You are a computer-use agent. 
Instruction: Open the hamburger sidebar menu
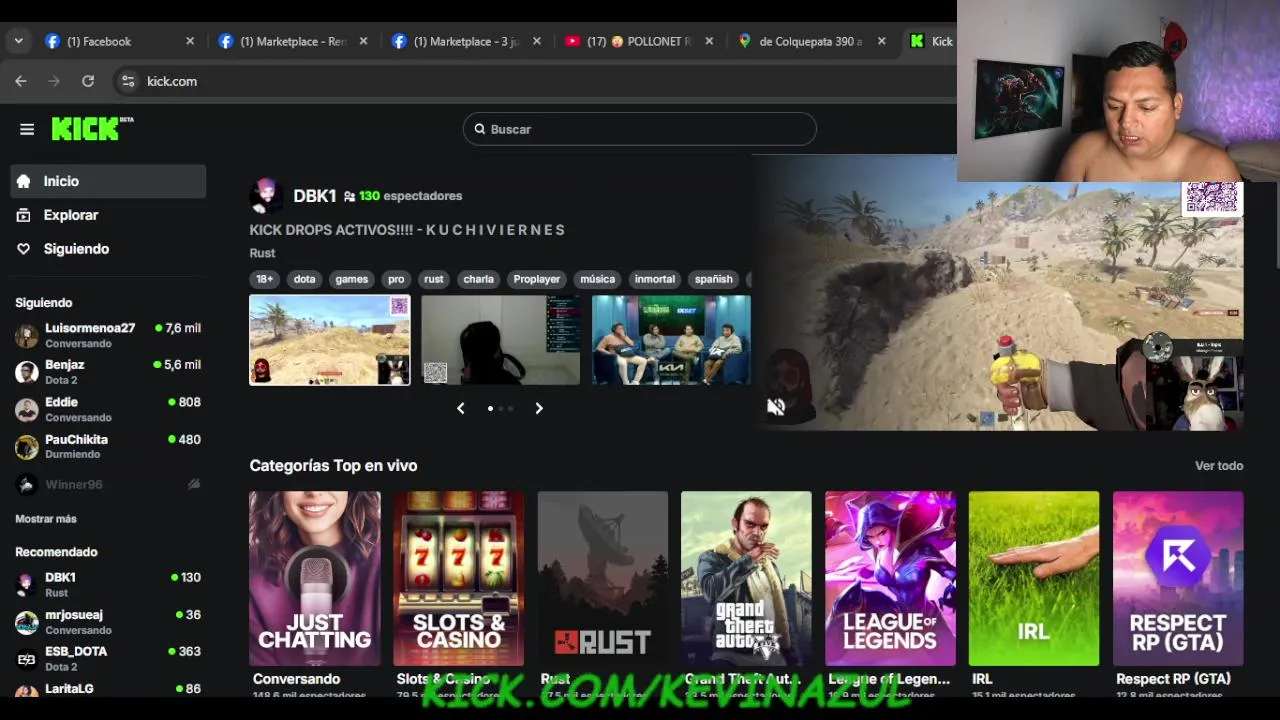pos(27,129)
